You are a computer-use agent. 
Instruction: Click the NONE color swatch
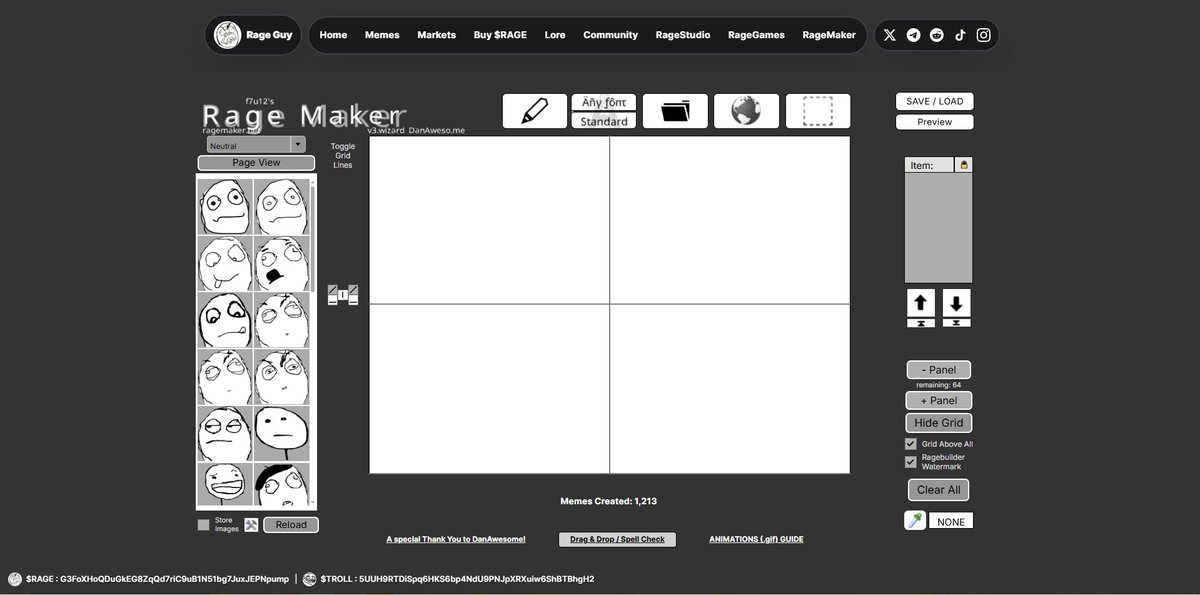point(951,521)
